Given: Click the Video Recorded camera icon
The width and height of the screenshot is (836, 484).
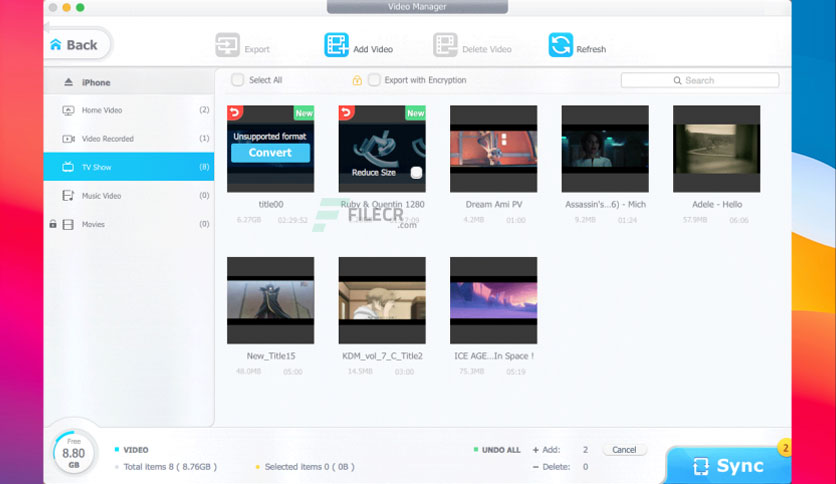Looking at the screenshot, I should [68, 139].
